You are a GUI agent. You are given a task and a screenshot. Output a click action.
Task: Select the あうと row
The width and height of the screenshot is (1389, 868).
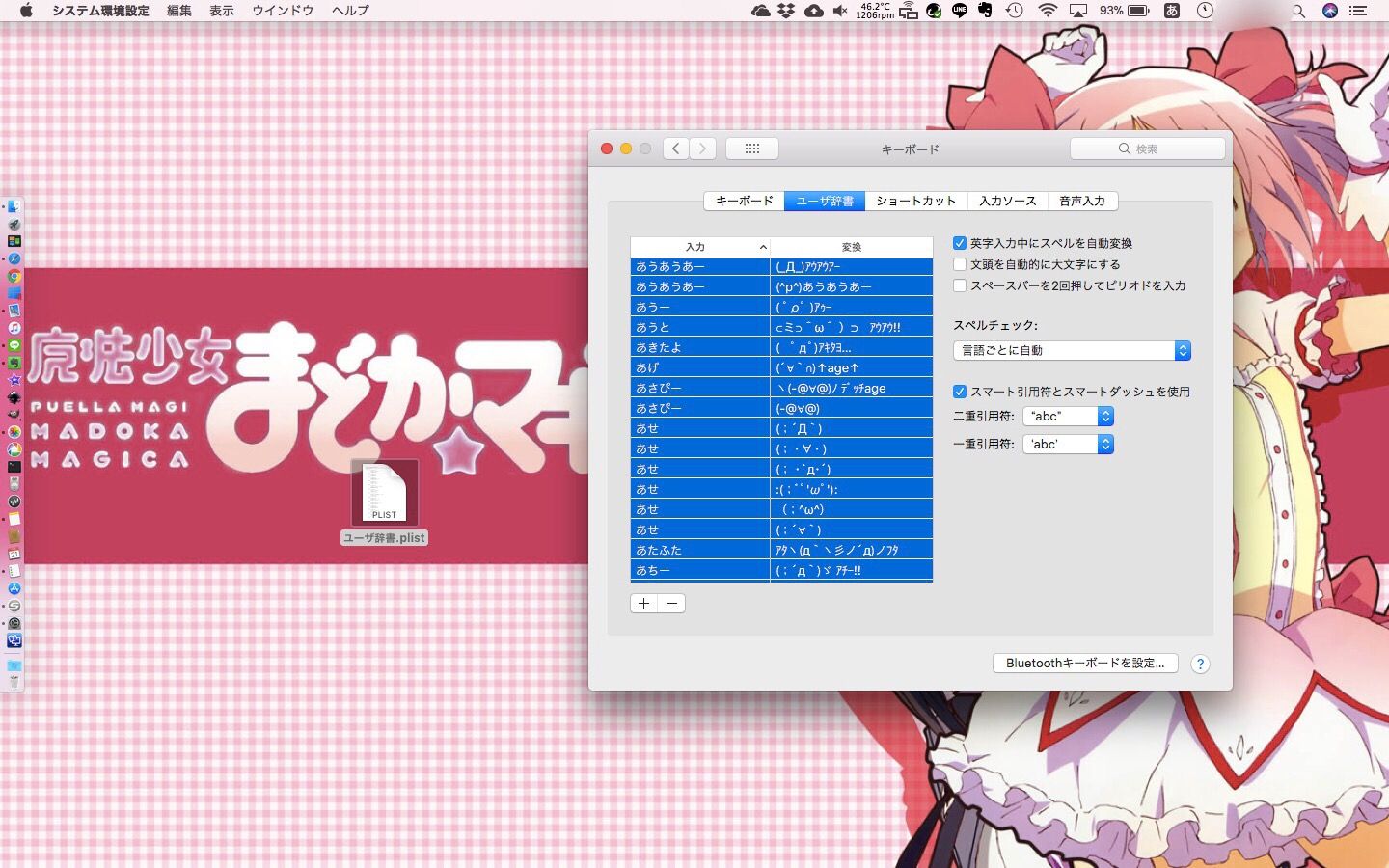pos(781,327)
